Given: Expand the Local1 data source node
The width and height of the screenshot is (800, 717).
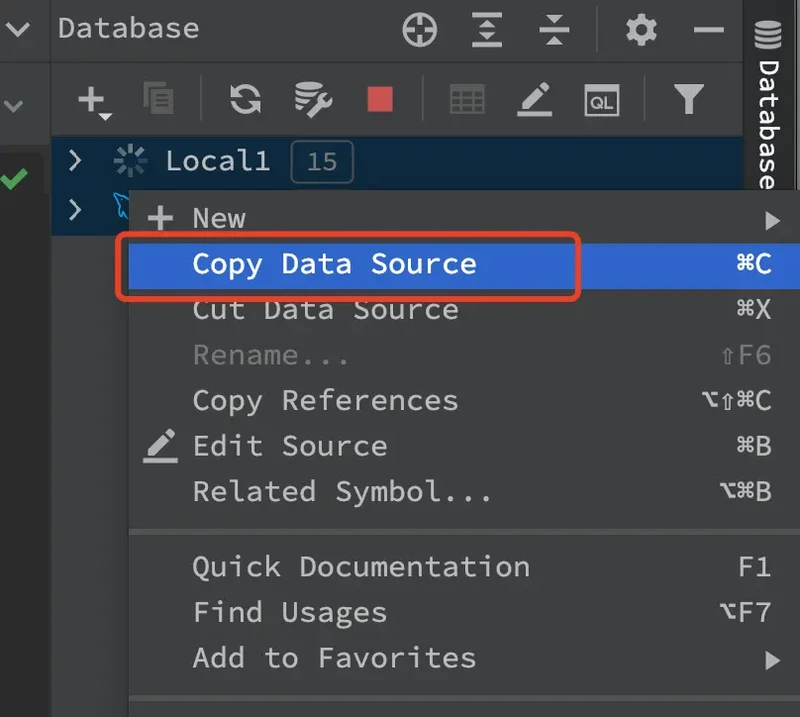Looking at the screenshot, I should [75, 160].
